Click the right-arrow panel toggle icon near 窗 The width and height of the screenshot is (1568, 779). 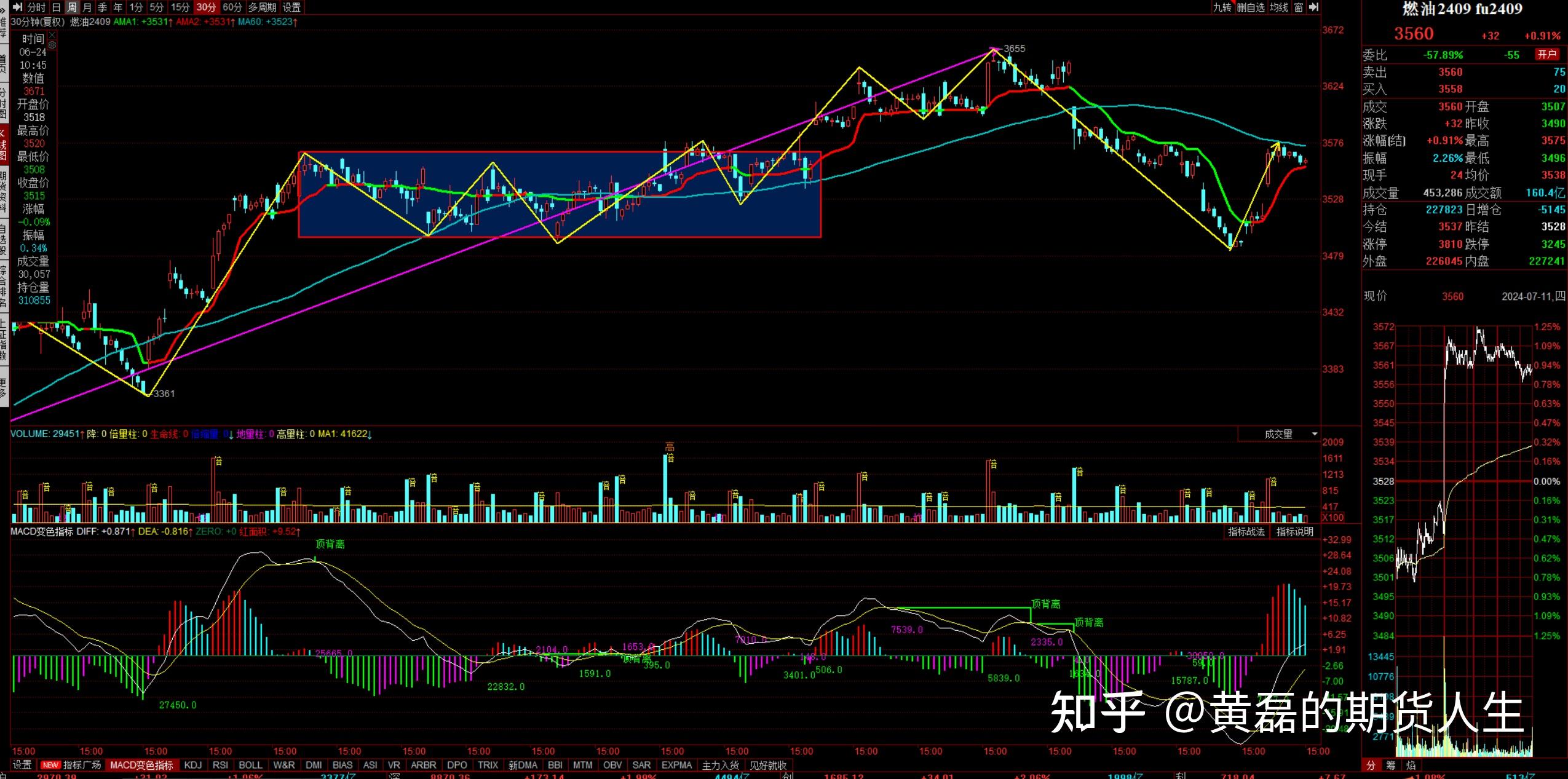(x=1313, y=7)
